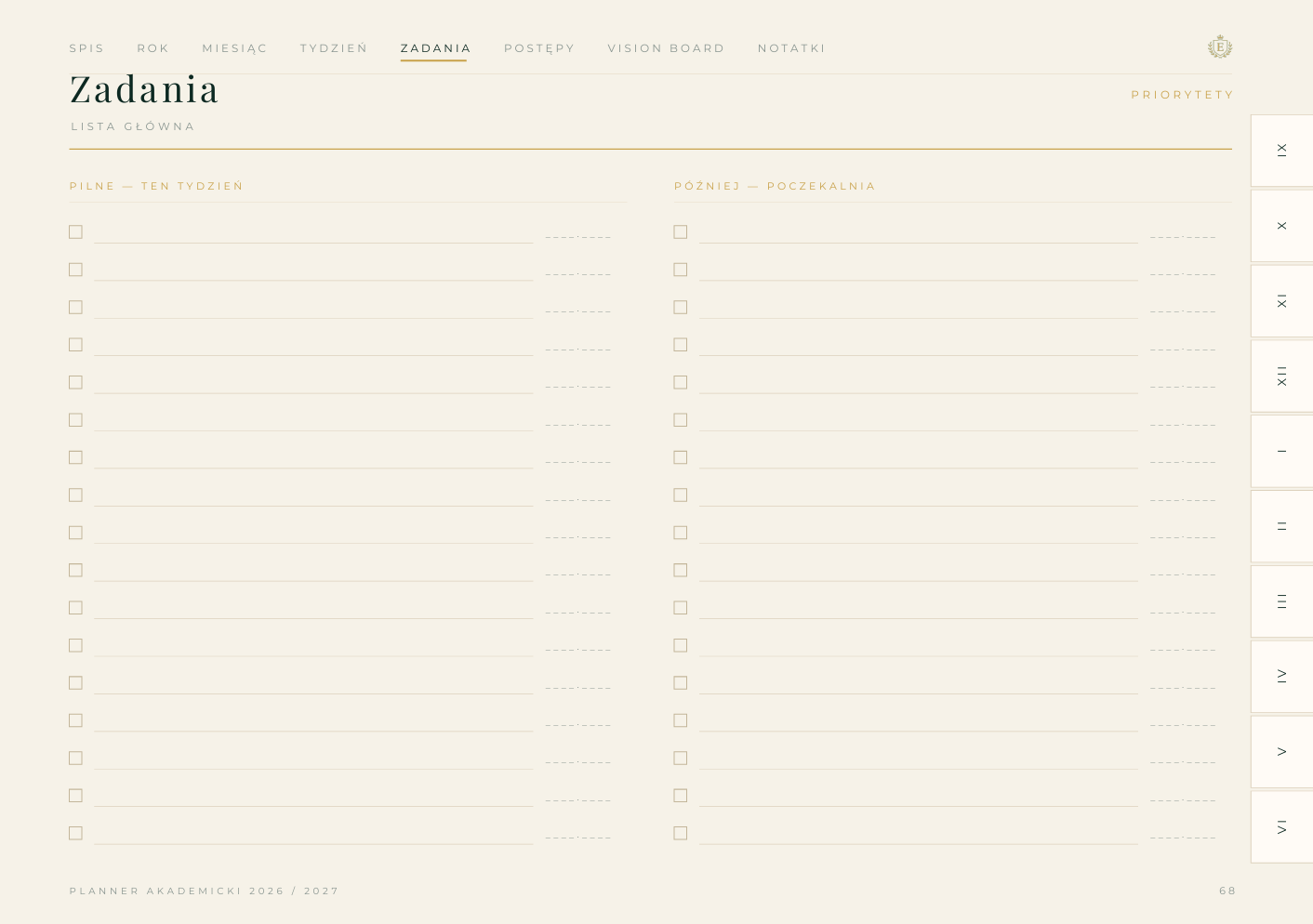Tick the last checkbox under PÓŹNIEJ — POCZEKALNIA

[681, 833]
